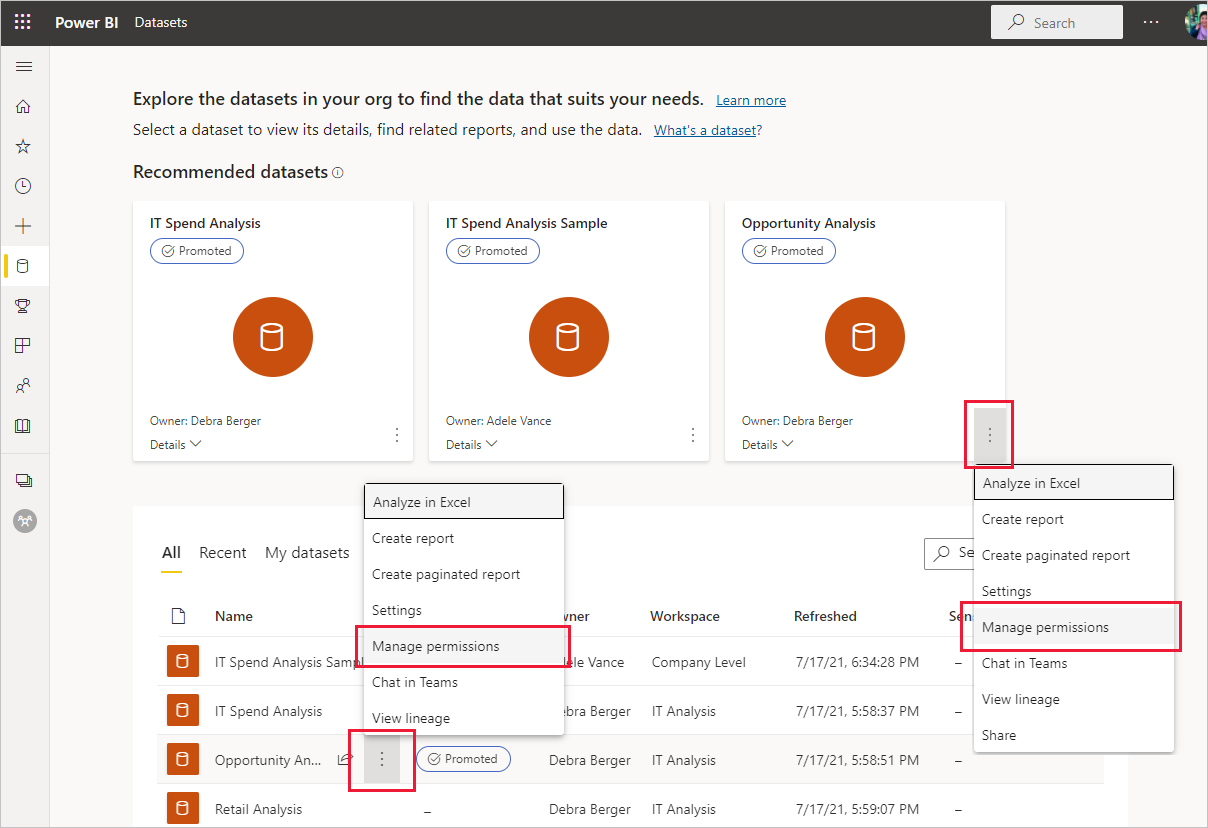Open more options on IT Spend Analysis card
The height and width of the screenshot is (828, 1208).
(x=397, y=435)
